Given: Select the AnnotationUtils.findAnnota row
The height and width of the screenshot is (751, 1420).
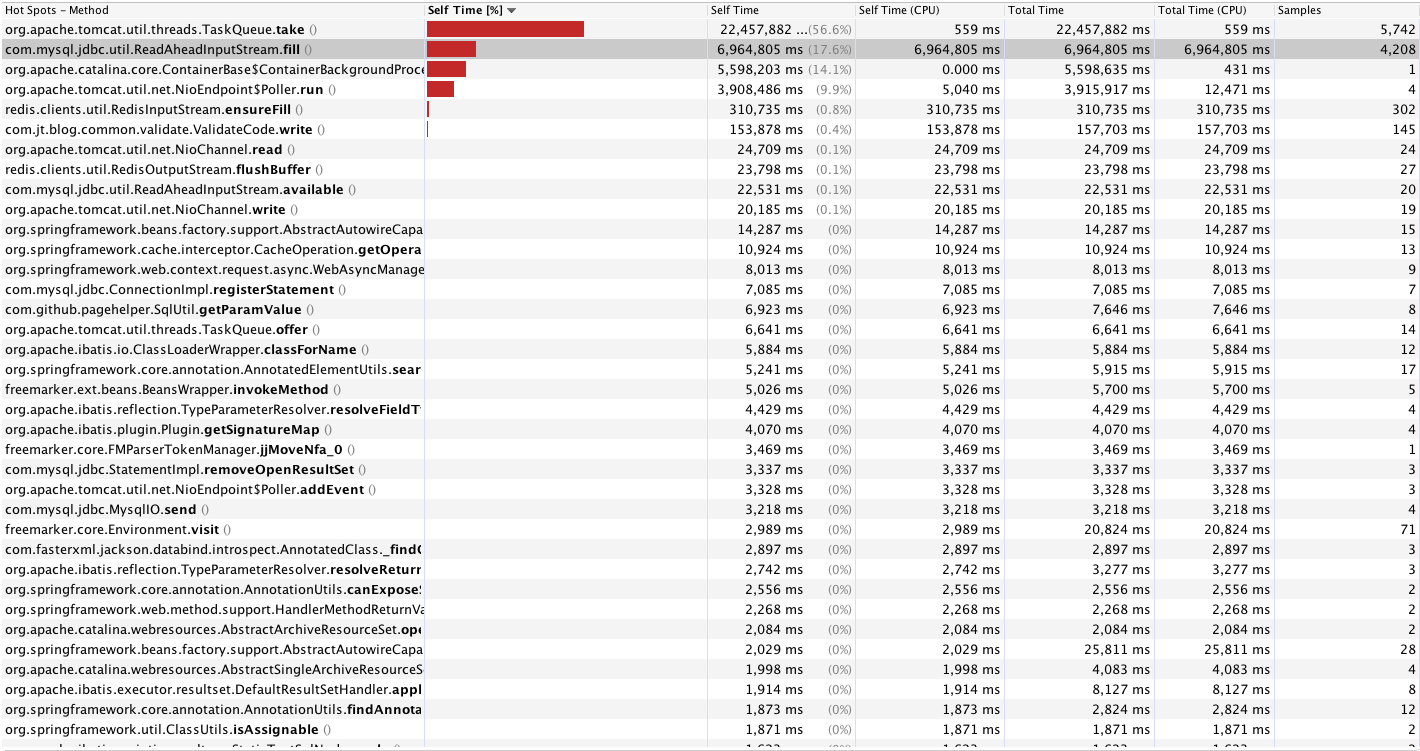Looking at the screenshot, I should tap(710, 710).
